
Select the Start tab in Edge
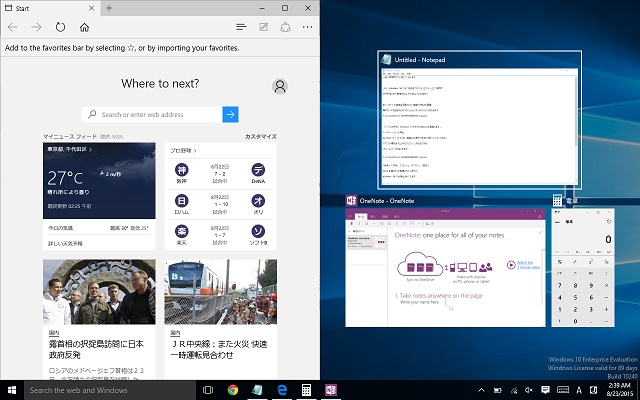(50, 8)
